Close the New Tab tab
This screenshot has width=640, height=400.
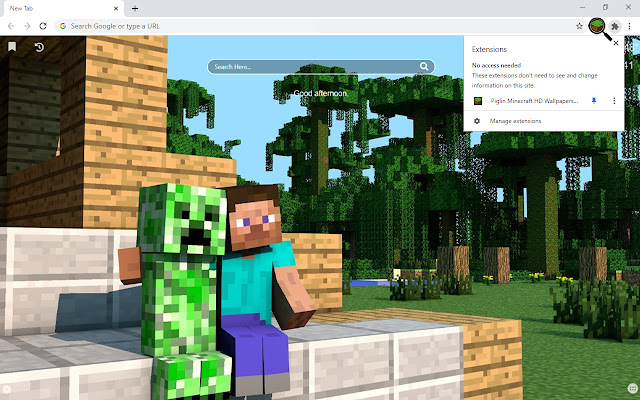tap(116, 8)
